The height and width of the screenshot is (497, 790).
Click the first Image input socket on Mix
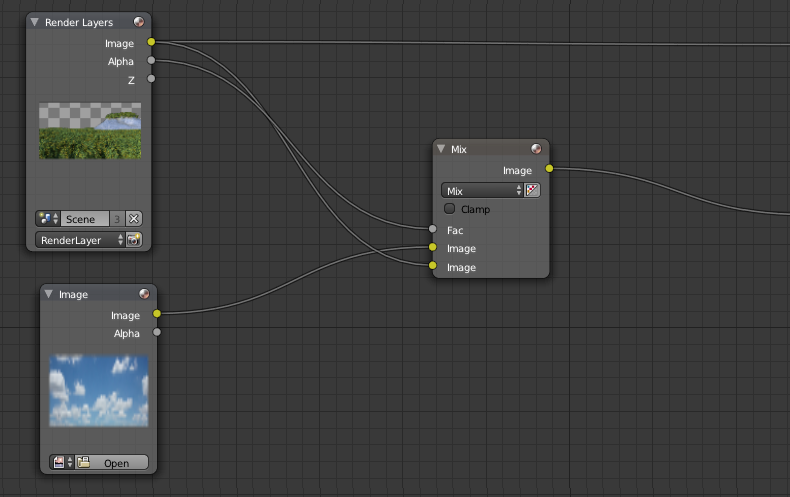(432, 247)
